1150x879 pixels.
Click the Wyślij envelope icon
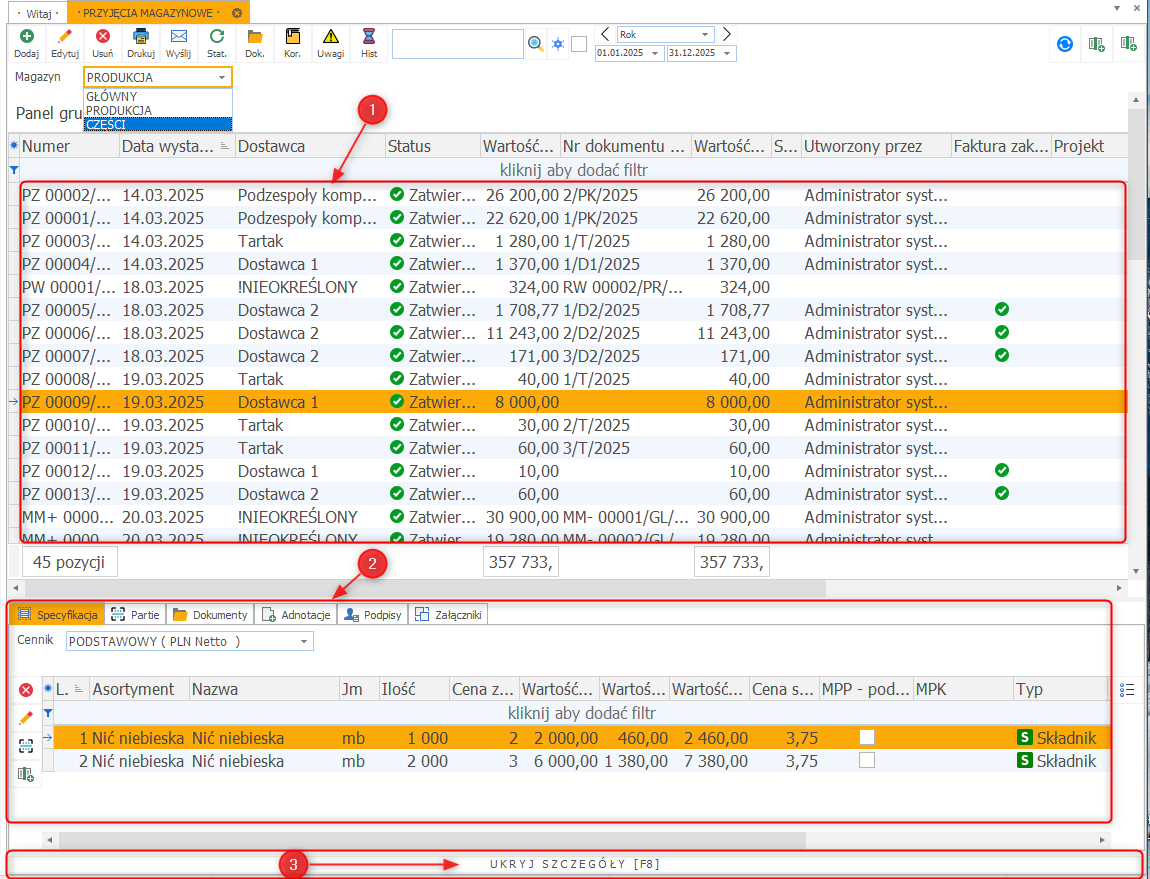[x=179, y=38]
